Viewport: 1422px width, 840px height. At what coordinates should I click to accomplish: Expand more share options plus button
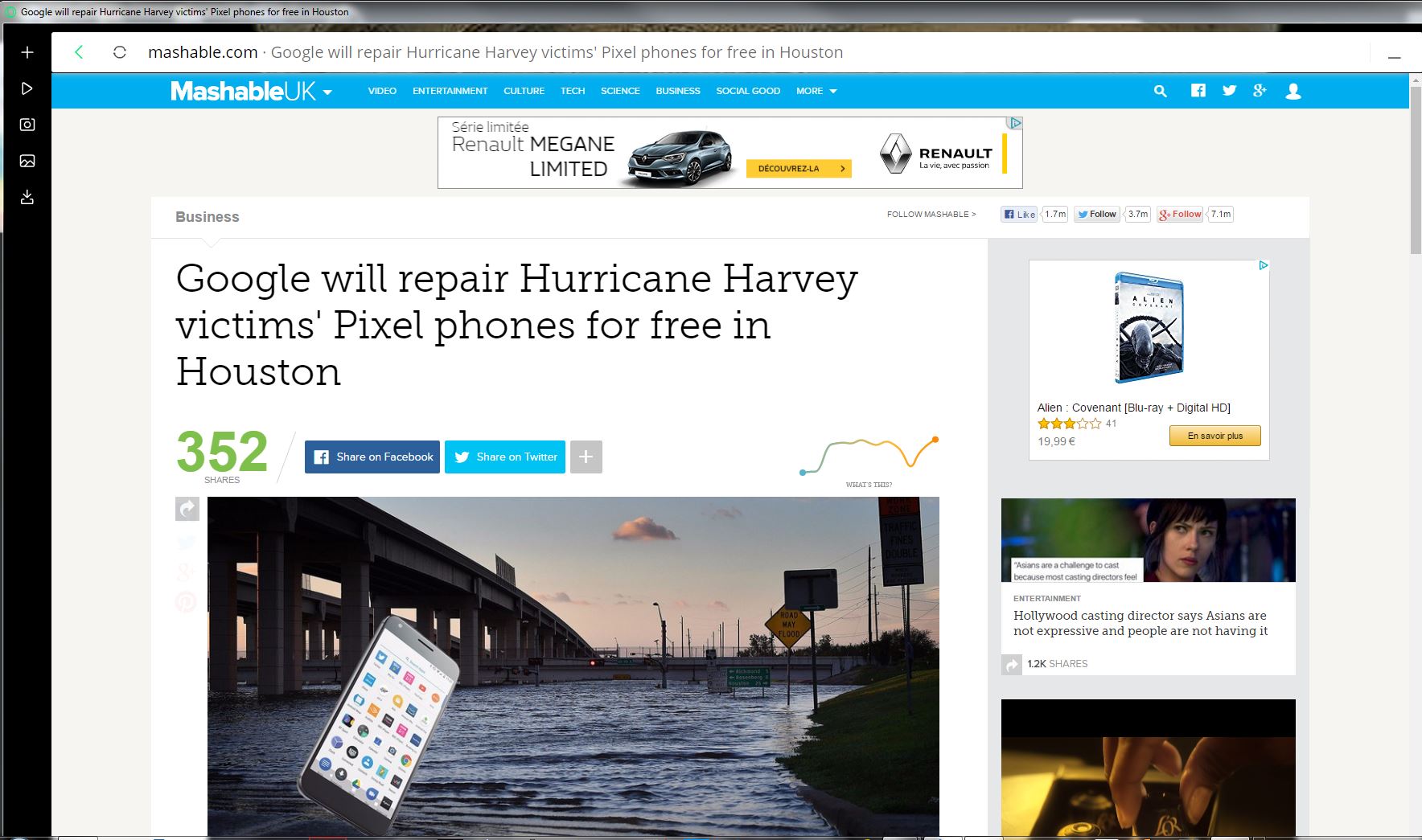click(586, 457)
